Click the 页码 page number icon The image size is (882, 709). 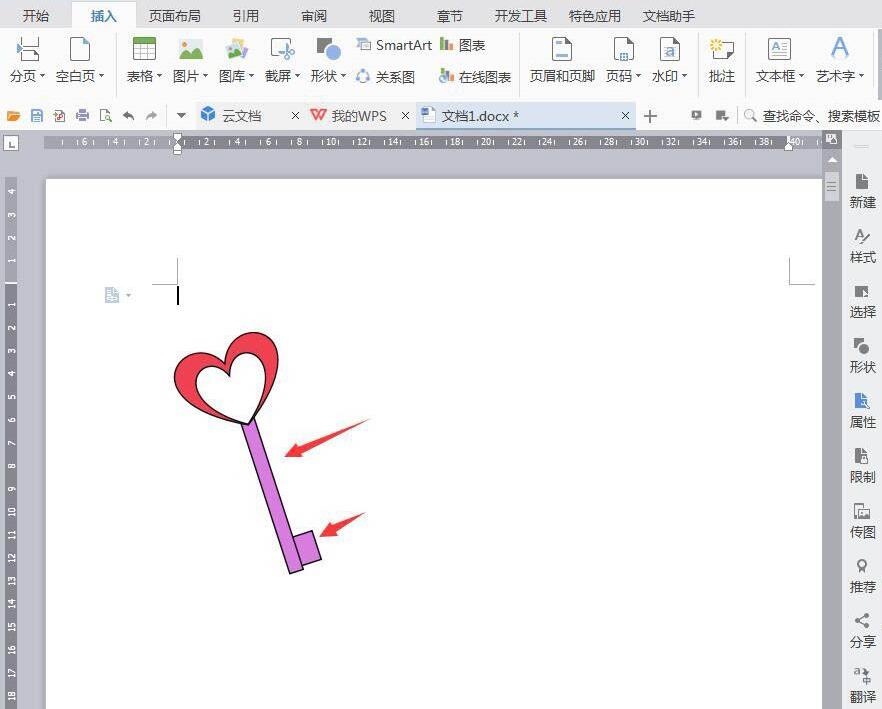[623, 49]
